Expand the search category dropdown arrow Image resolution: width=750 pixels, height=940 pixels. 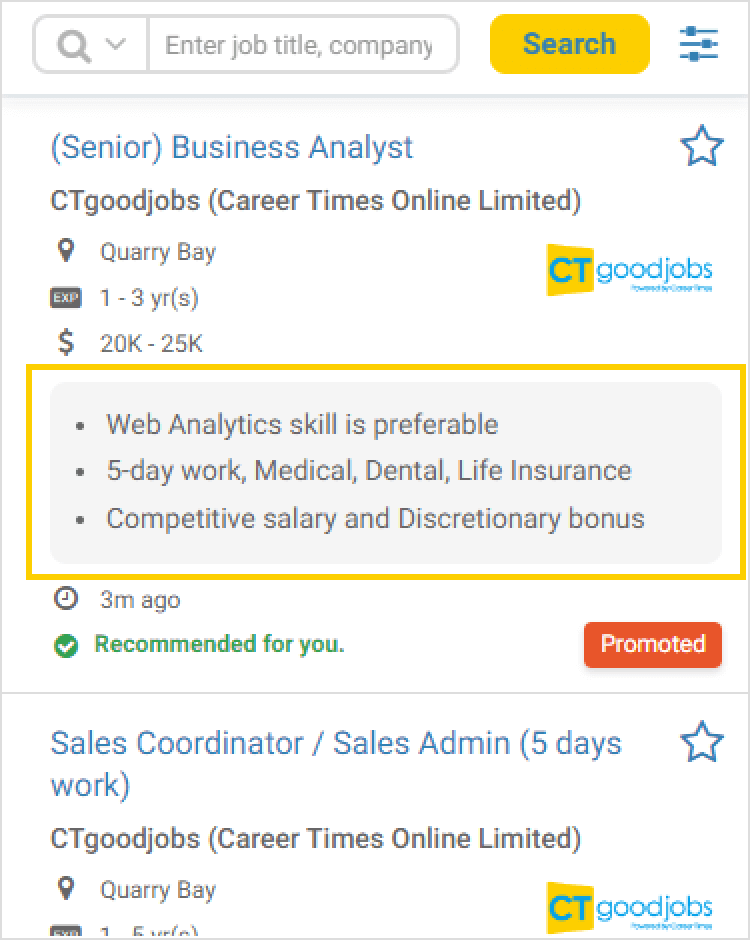click(x=113, y=44)
